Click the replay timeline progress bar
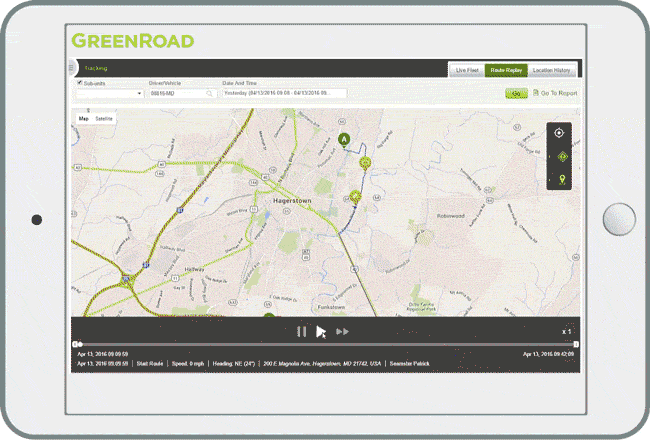This screenshot has height=440, width=650. pyautogui.click(x=325, y=344)
